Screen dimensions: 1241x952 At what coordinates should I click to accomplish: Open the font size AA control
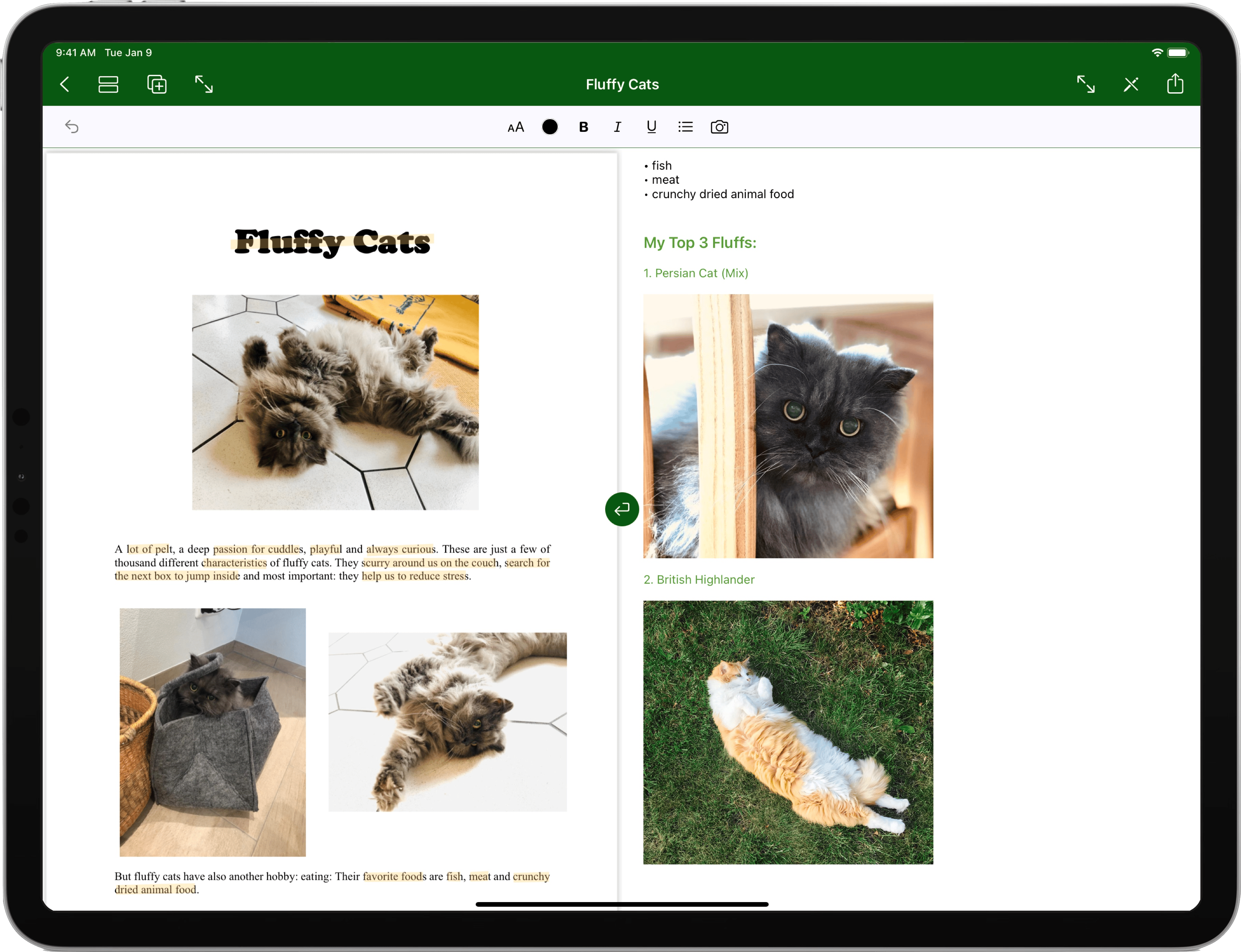click(516, 127)
